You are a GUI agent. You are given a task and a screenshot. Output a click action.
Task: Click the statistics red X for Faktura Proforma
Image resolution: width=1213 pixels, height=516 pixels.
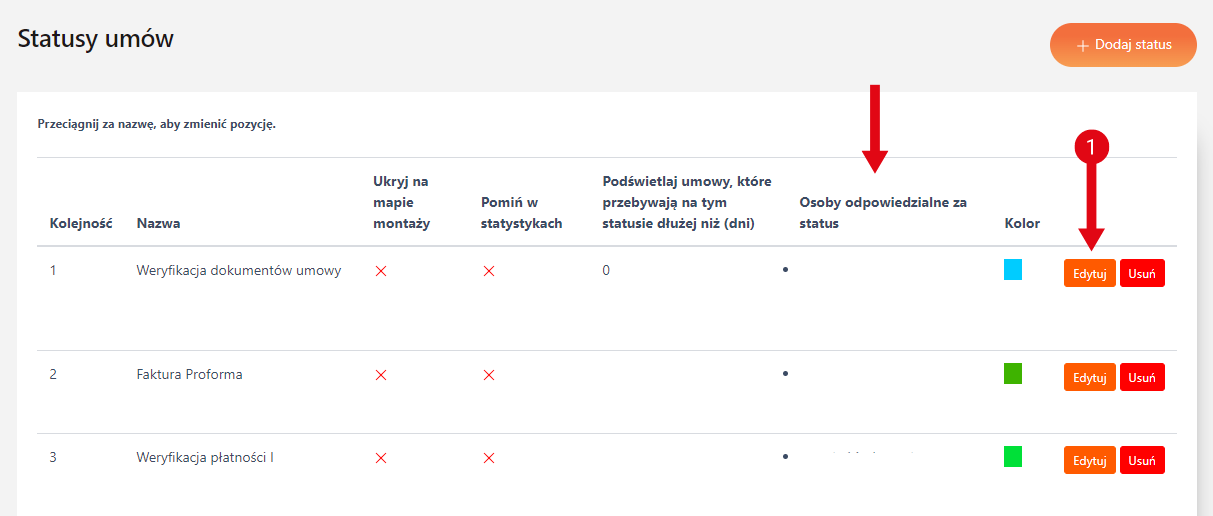pos(489,375)
